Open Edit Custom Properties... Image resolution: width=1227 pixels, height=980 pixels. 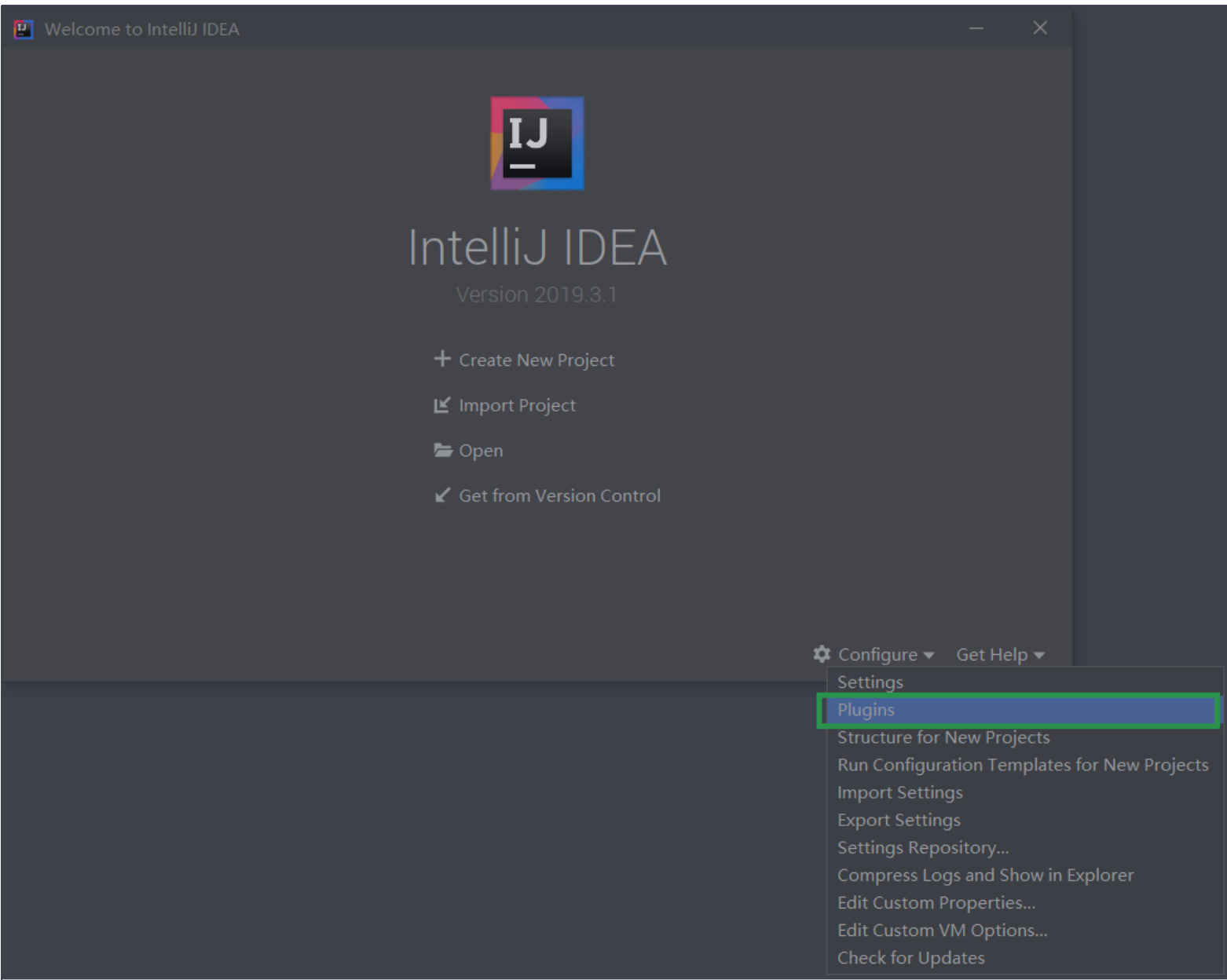click(x=1024, y=902)
